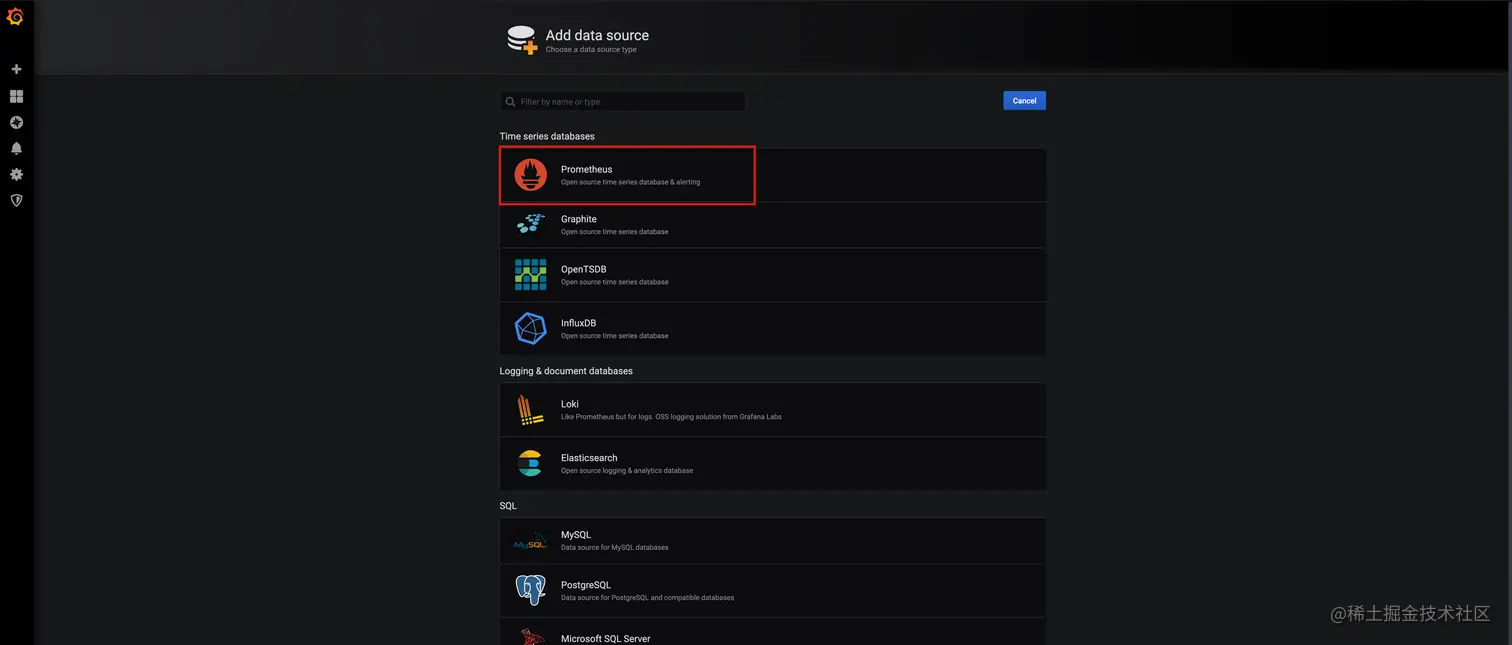The image size is (1512, 645).
Task: Click the search magnifier icon in filter box
Action: pos(511,102)
